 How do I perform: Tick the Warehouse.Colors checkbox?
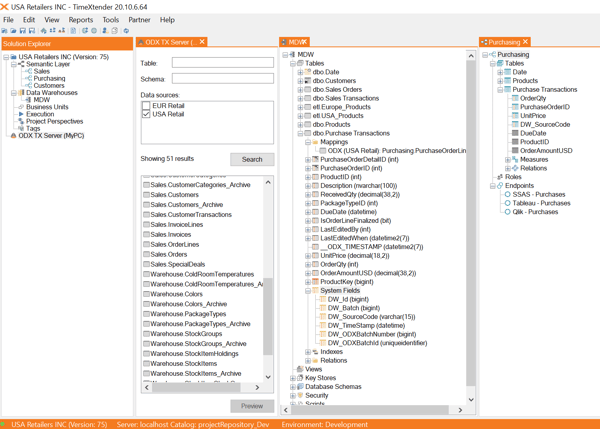pyautogui.click(x=146, y=294)
